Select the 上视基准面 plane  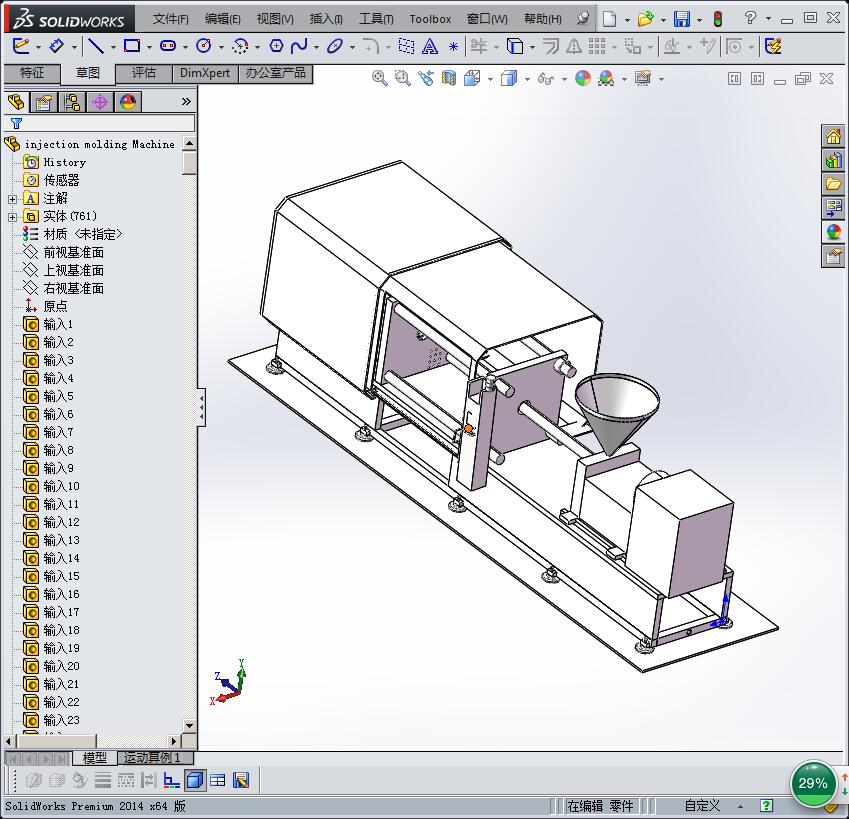click(73, 270)
